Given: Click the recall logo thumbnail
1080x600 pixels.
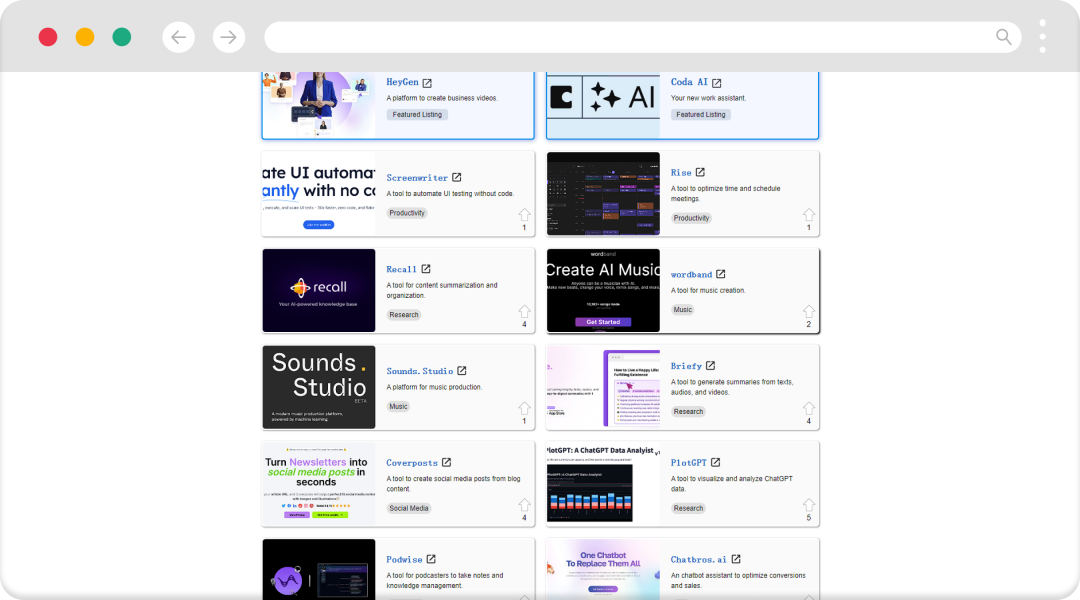Looking at the screenshot, I should click(x=319, y=290).
